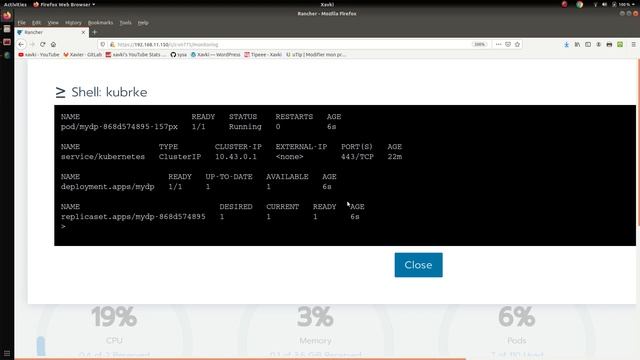
Task: Open the Firefox library icon
Action: tap(577, 44)
